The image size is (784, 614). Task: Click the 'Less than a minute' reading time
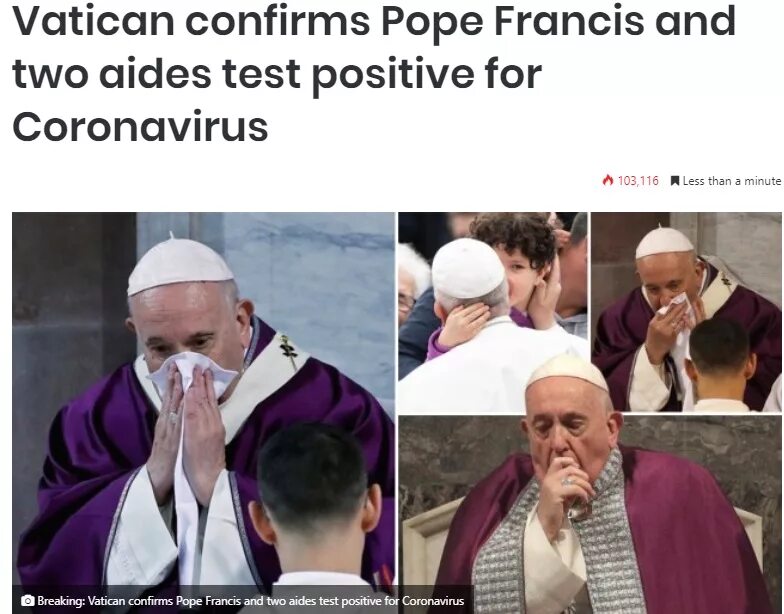732,180
